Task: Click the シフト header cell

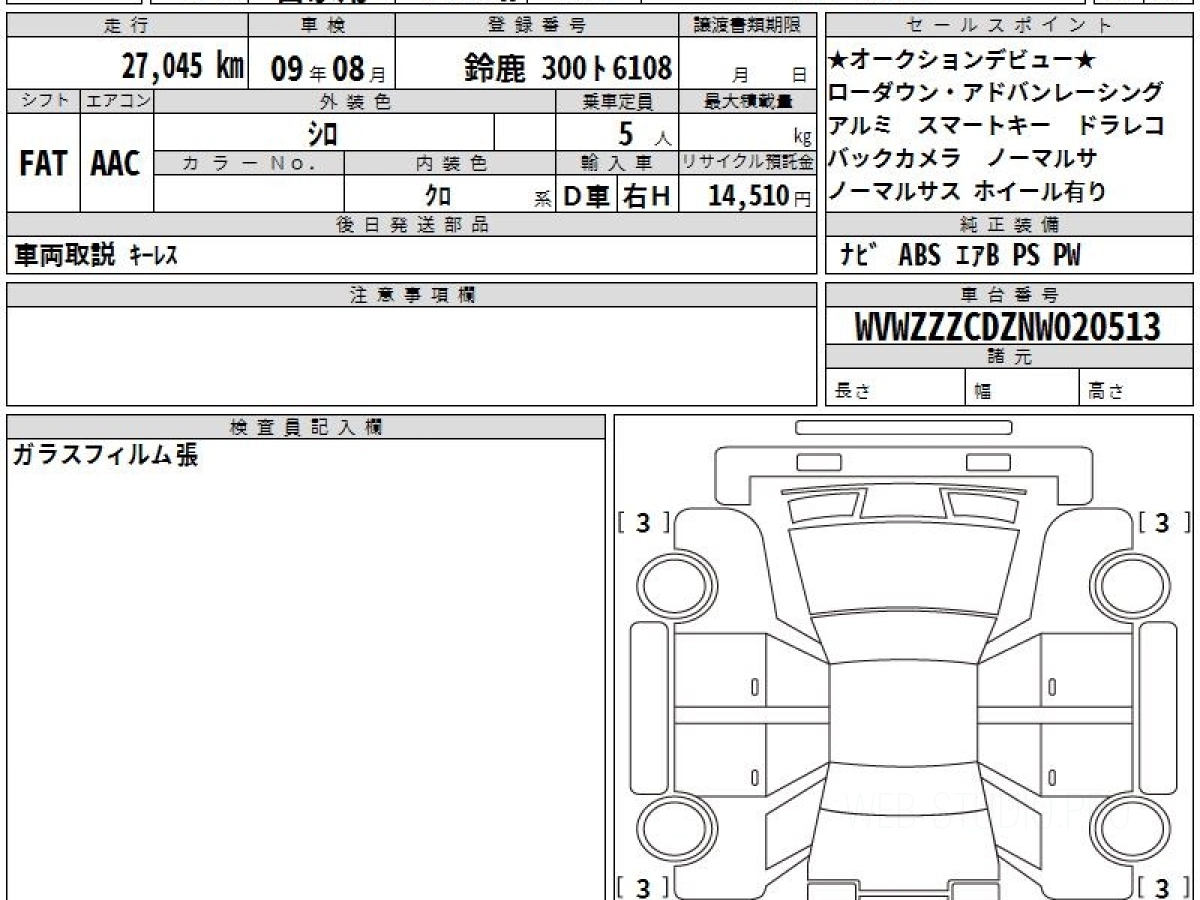Action: coord(43,101)
